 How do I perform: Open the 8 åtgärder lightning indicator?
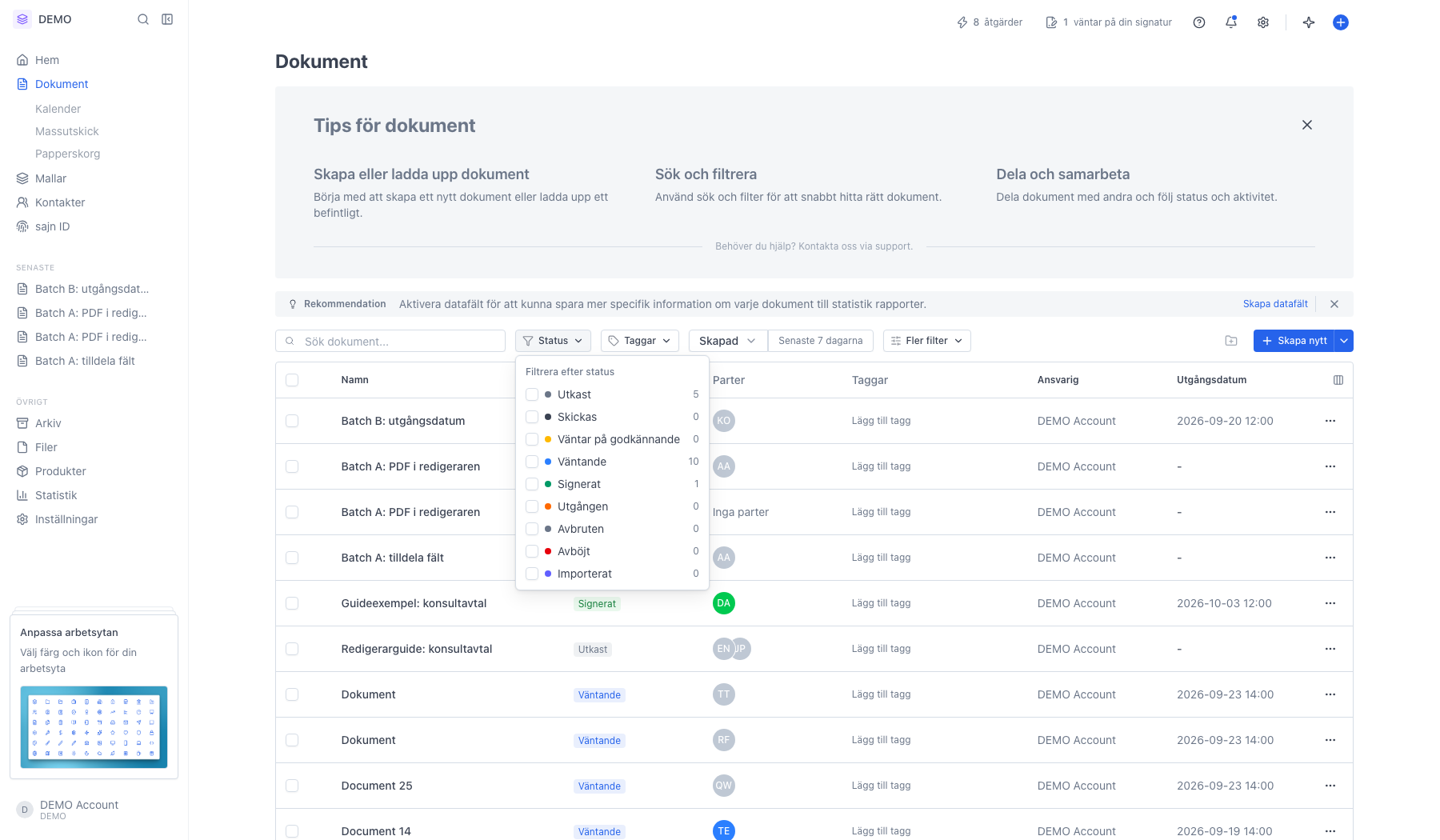click(x=990, y=22)
